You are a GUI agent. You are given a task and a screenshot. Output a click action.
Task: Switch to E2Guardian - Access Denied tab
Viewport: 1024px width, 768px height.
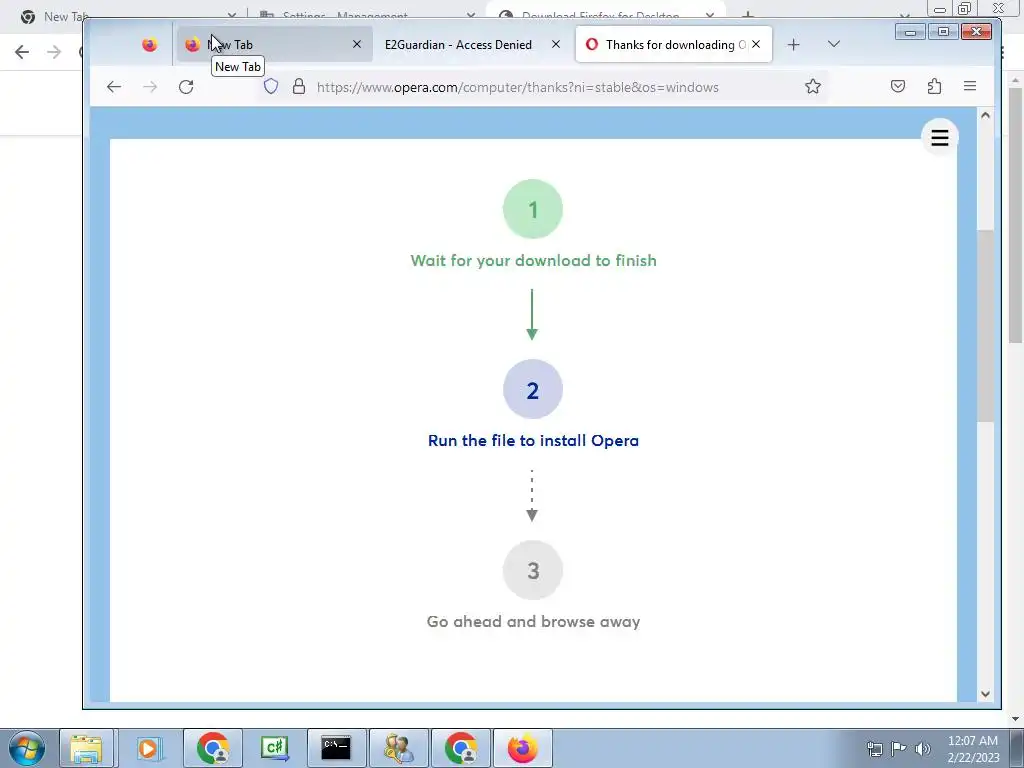click(x=458, y=44)
